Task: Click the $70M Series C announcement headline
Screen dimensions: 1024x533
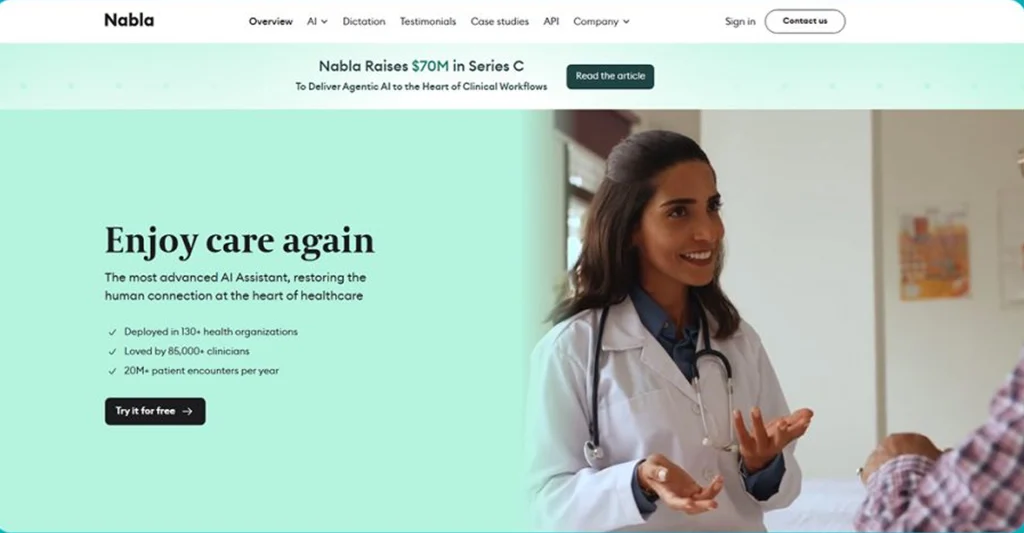Action: (x=421, y=66)
